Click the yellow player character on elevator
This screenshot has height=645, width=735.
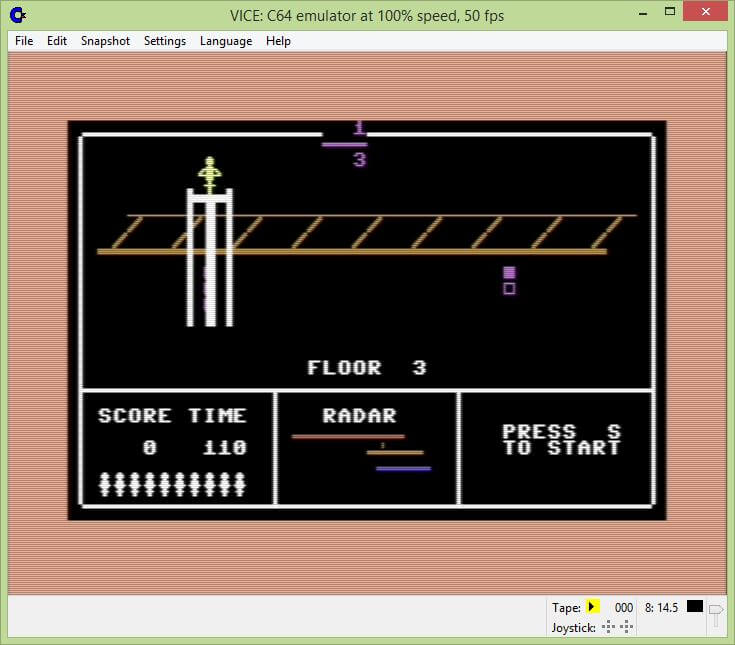tap(210, 175)
